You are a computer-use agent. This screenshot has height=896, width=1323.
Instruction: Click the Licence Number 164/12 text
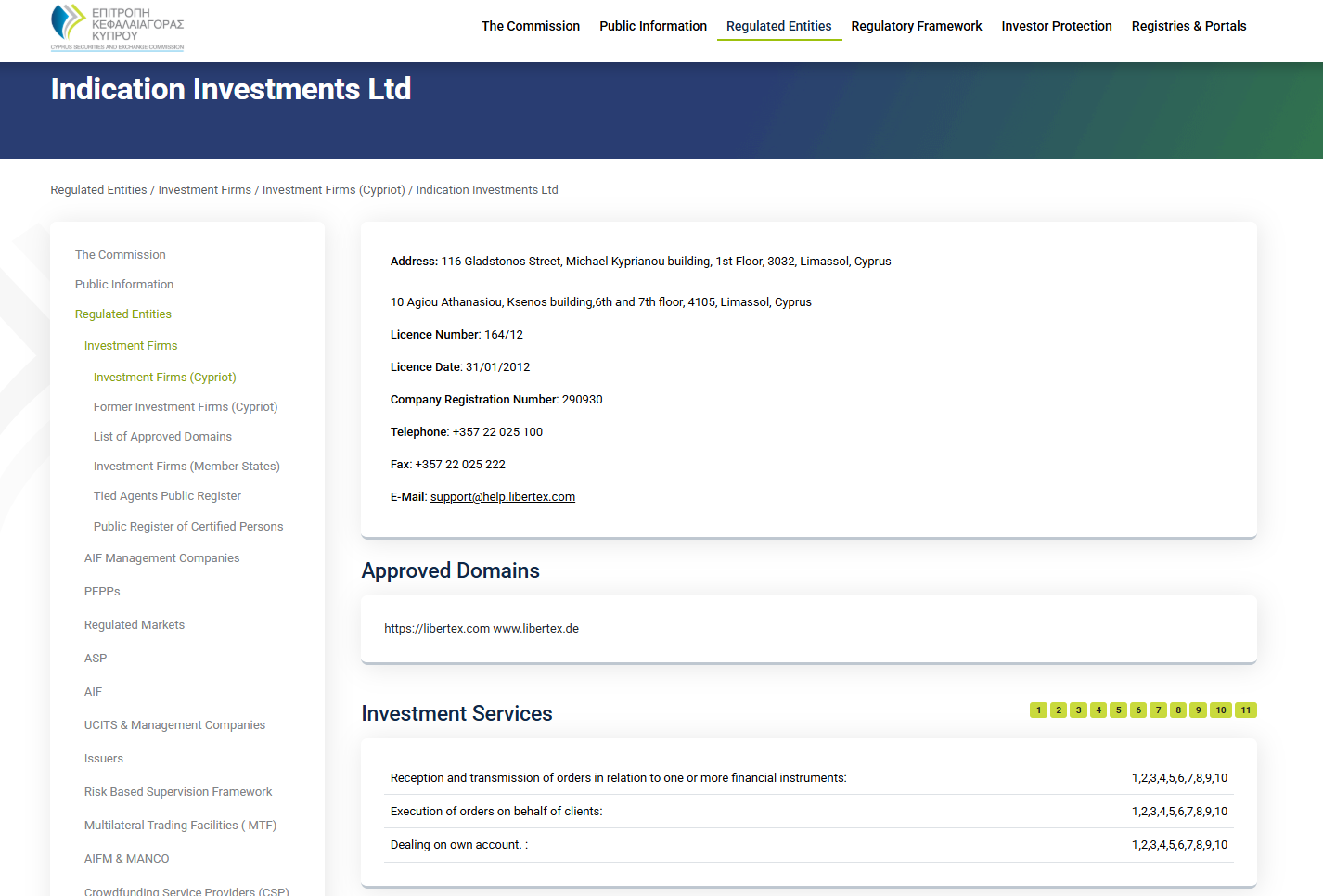[x=456, y=335]
